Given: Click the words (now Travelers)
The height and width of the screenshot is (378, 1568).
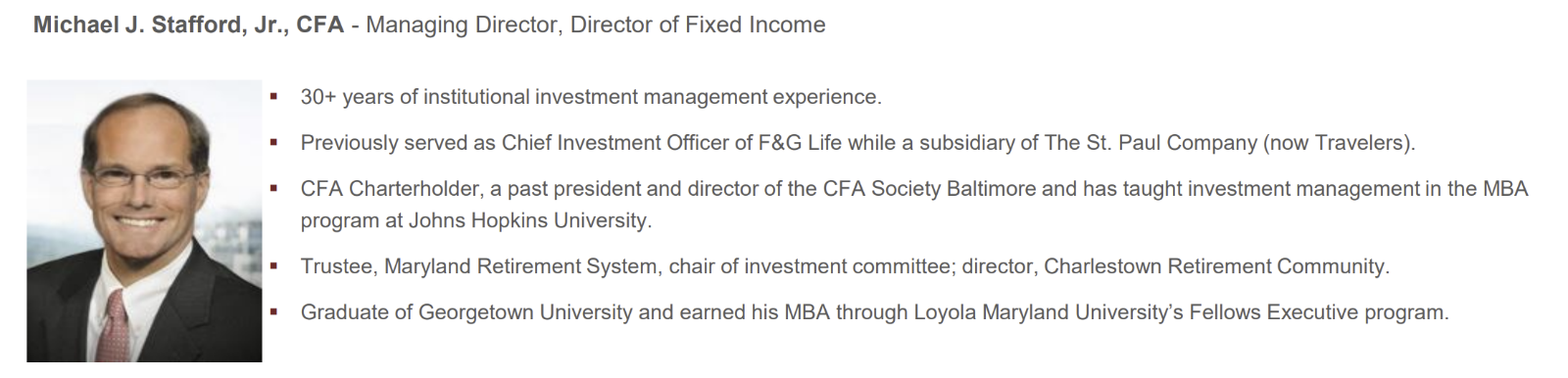Looking at the screenshot, I should pos(1340,143).
